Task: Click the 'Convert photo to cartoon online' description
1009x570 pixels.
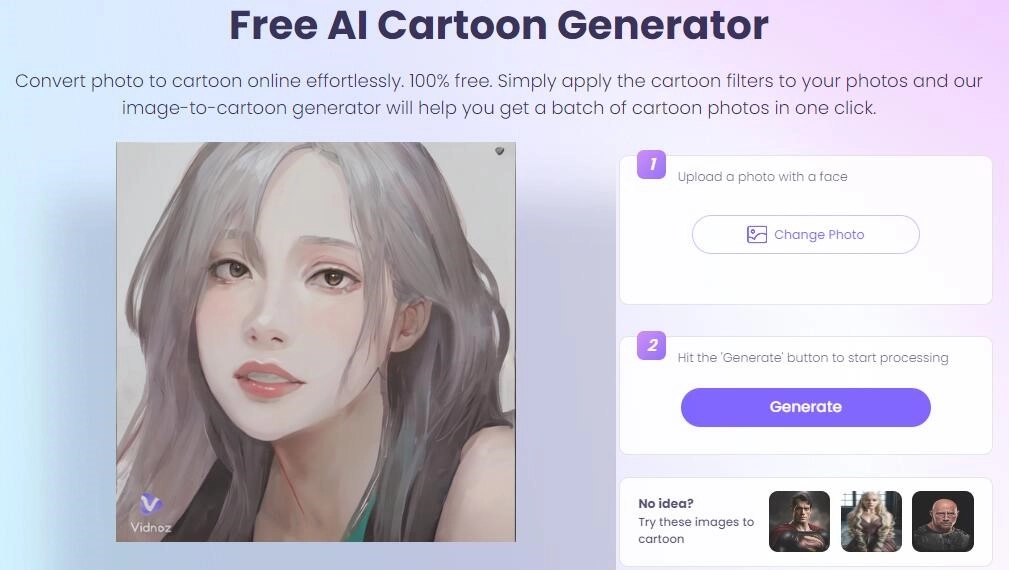Action: (x=499, y=94)
